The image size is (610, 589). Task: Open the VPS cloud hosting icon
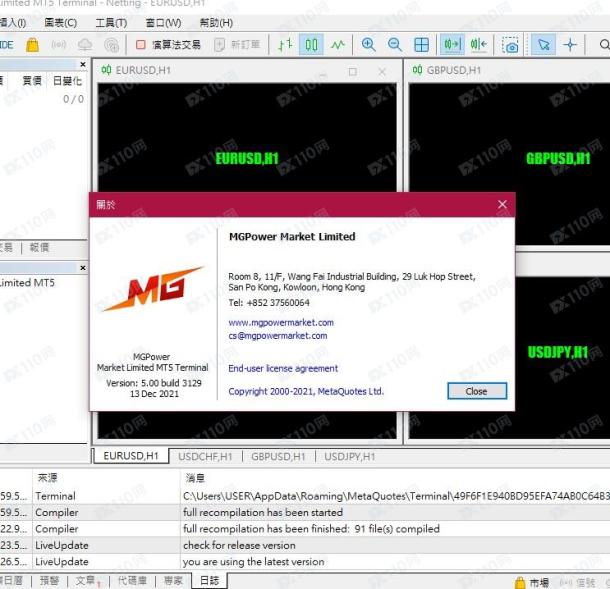[x=85, y=45]
